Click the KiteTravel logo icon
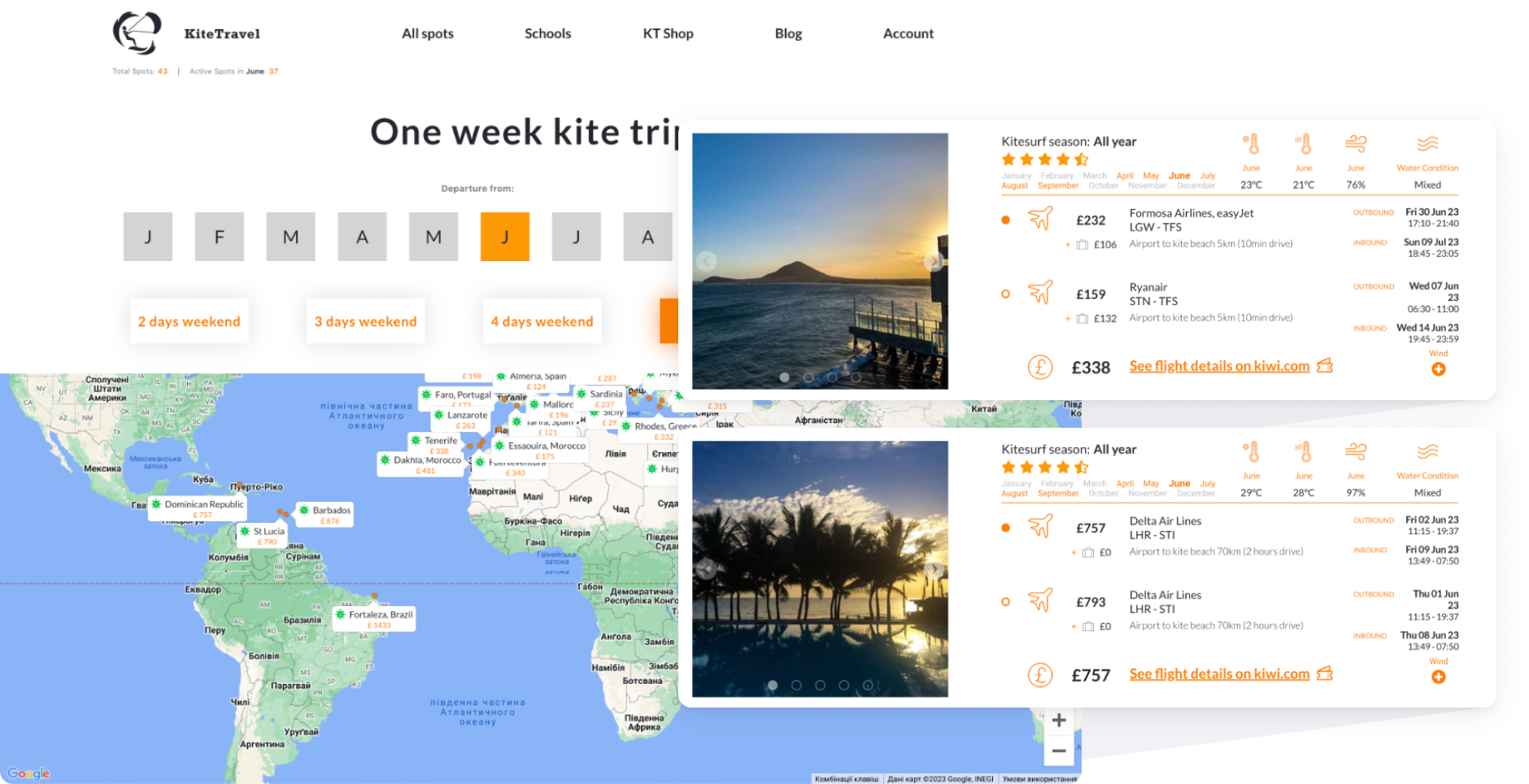The image size is (1529, 784). point(137,33)
